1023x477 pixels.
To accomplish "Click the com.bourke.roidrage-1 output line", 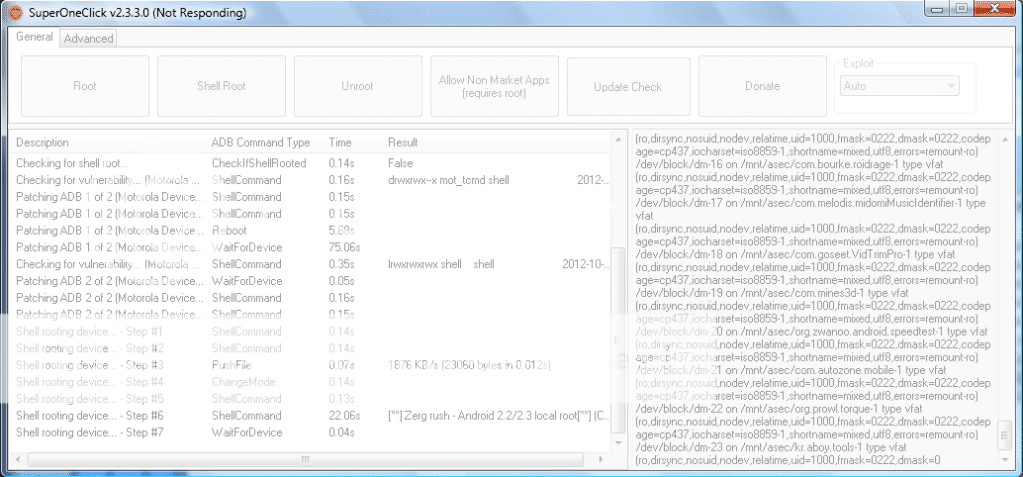I will [788, 163].
